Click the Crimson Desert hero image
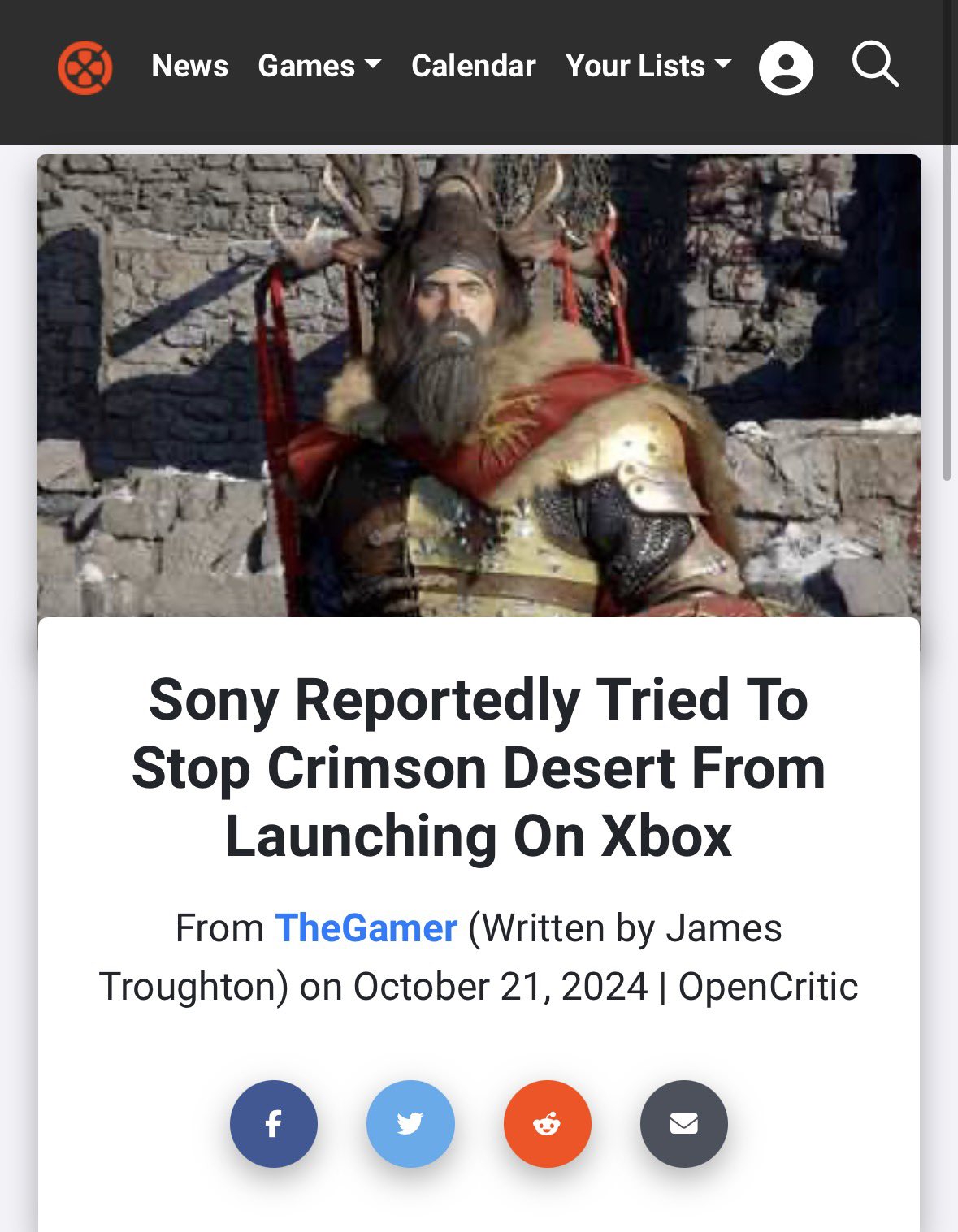Screen dimensions: 958x1232 pyautogui.click(x=479, y=386)
